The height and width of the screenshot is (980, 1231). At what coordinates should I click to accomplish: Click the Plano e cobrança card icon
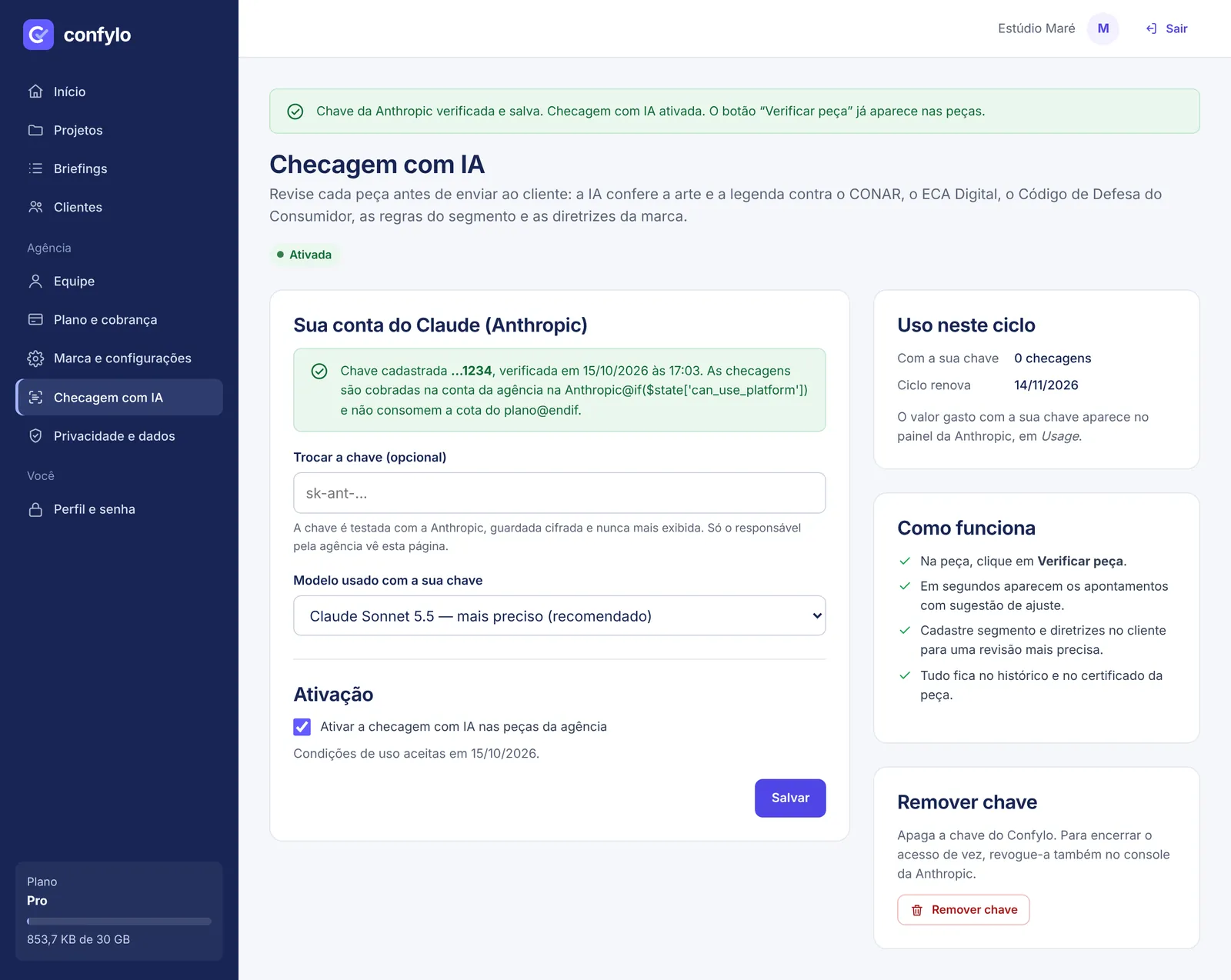[35, 319]
